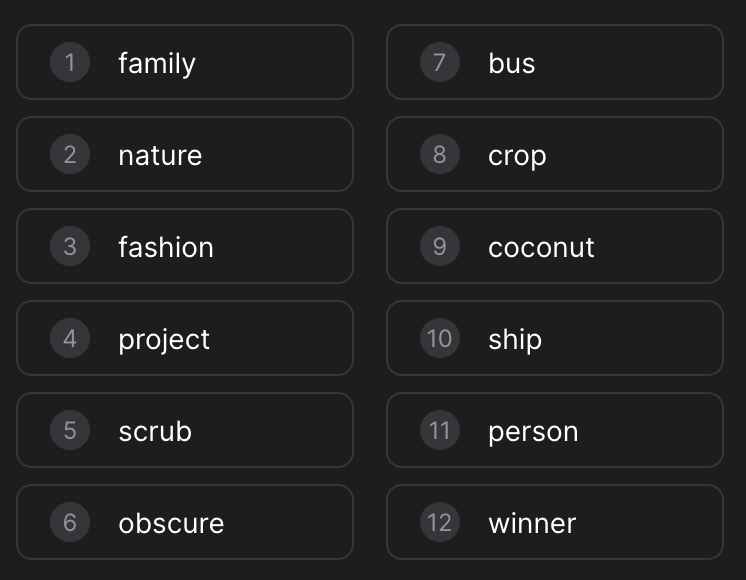This screenshot has height=580, width=746.
Task: Select the number 5 circle badge
Action: pos(70,430)
